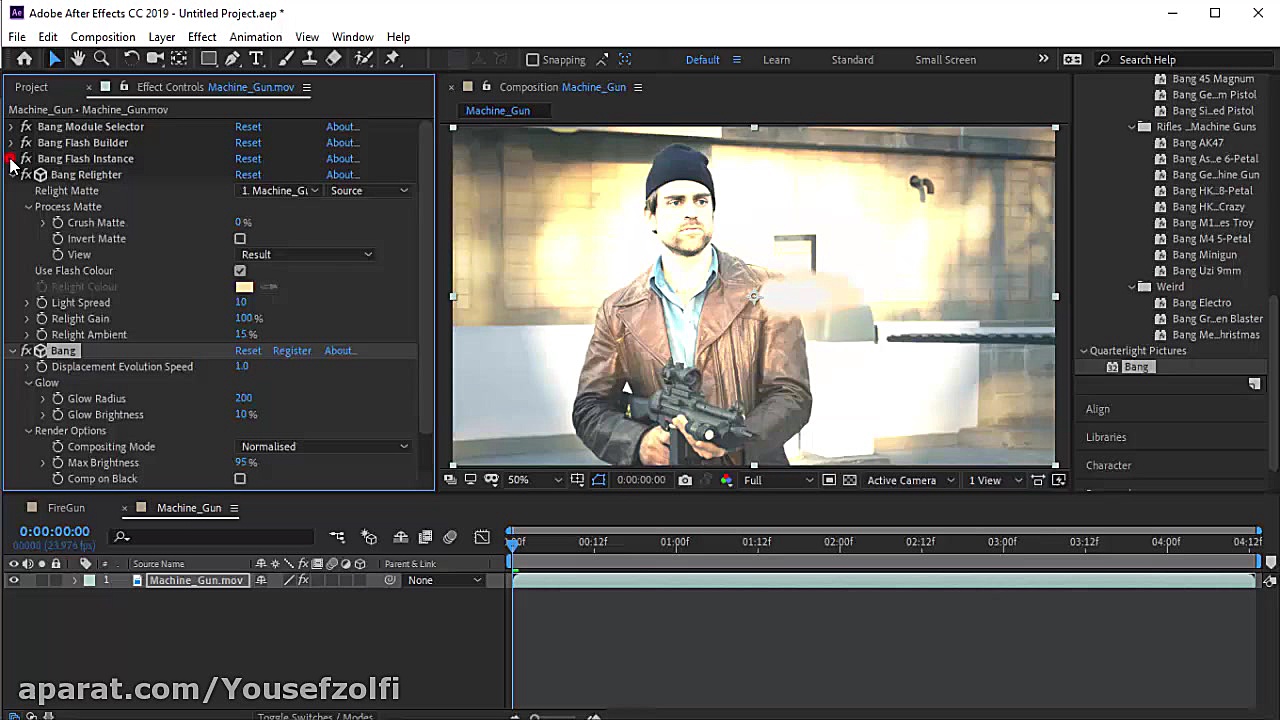The image size is (1280, 720).
Task: Uncheck Use Flash Colour option
Action: pyautogui.click(x=240, y=271)
